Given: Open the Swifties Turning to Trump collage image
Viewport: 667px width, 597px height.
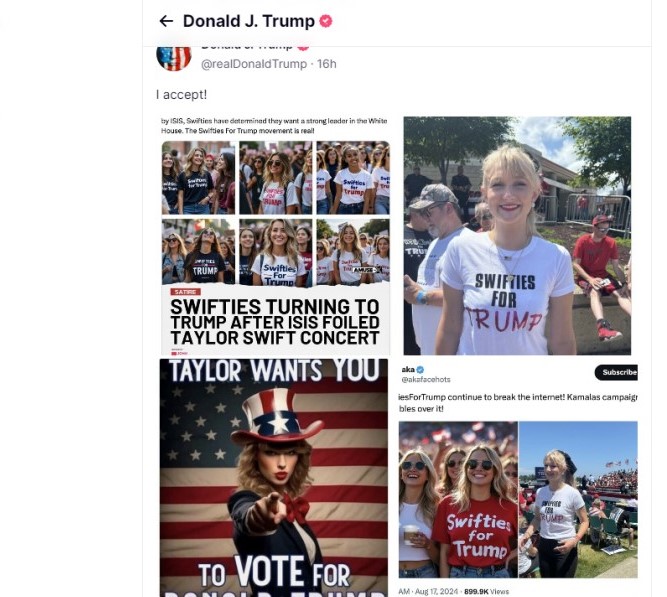Looking at the screenshot, I should [275, 237].
